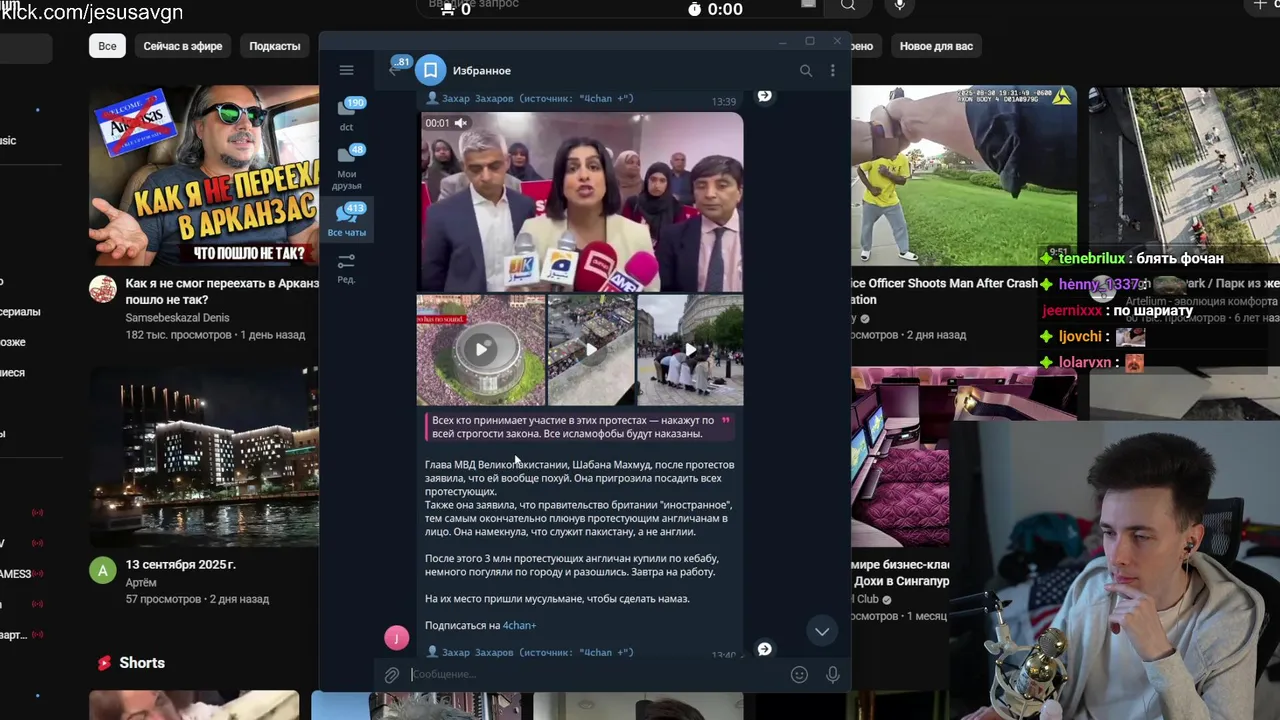Viewport: 1280px width, 720px height.
Task: Open the Arkansas video thumbnail on YouTube
Action: (x=204, y=176)
